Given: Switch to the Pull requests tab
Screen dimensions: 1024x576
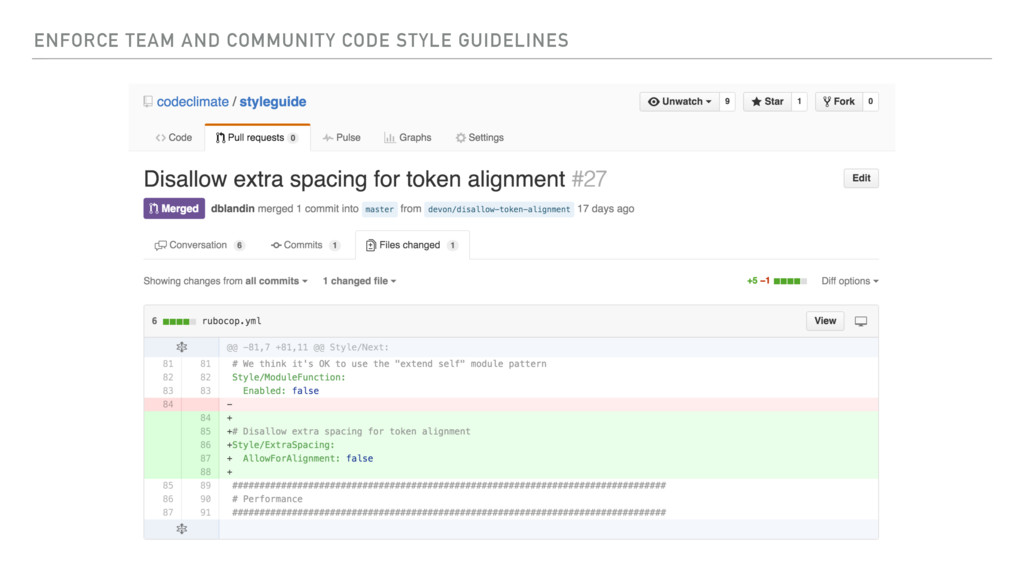Looking at the screenshot, I should [257, 138].
